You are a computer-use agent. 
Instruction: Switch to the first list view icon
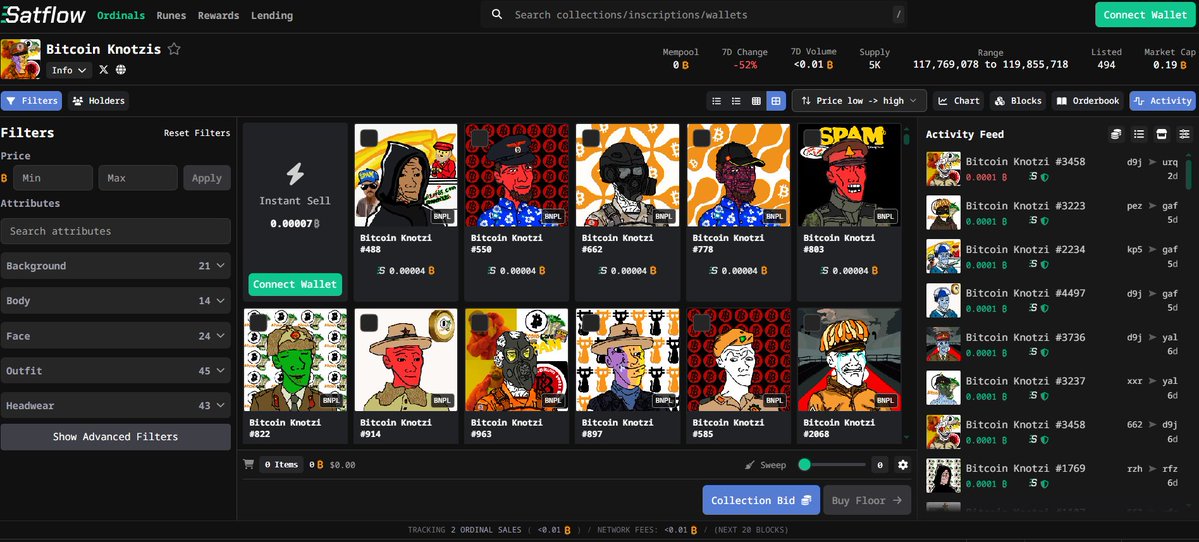tap(716, 101)
